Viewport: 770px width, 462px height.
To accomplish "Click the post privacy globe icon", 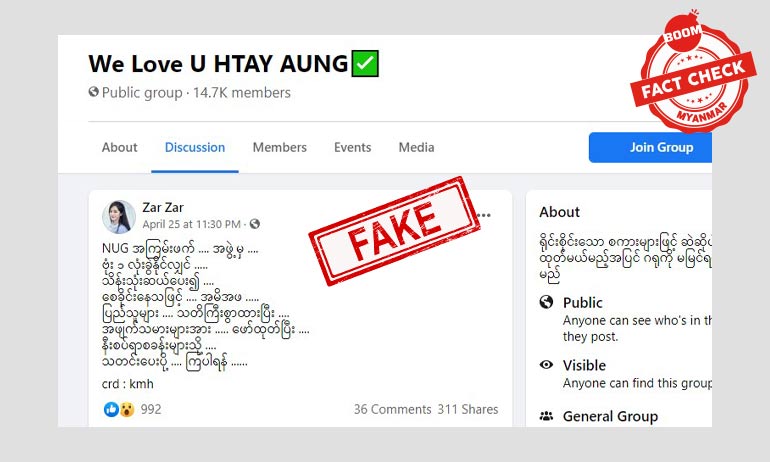I will coord(254,224).
